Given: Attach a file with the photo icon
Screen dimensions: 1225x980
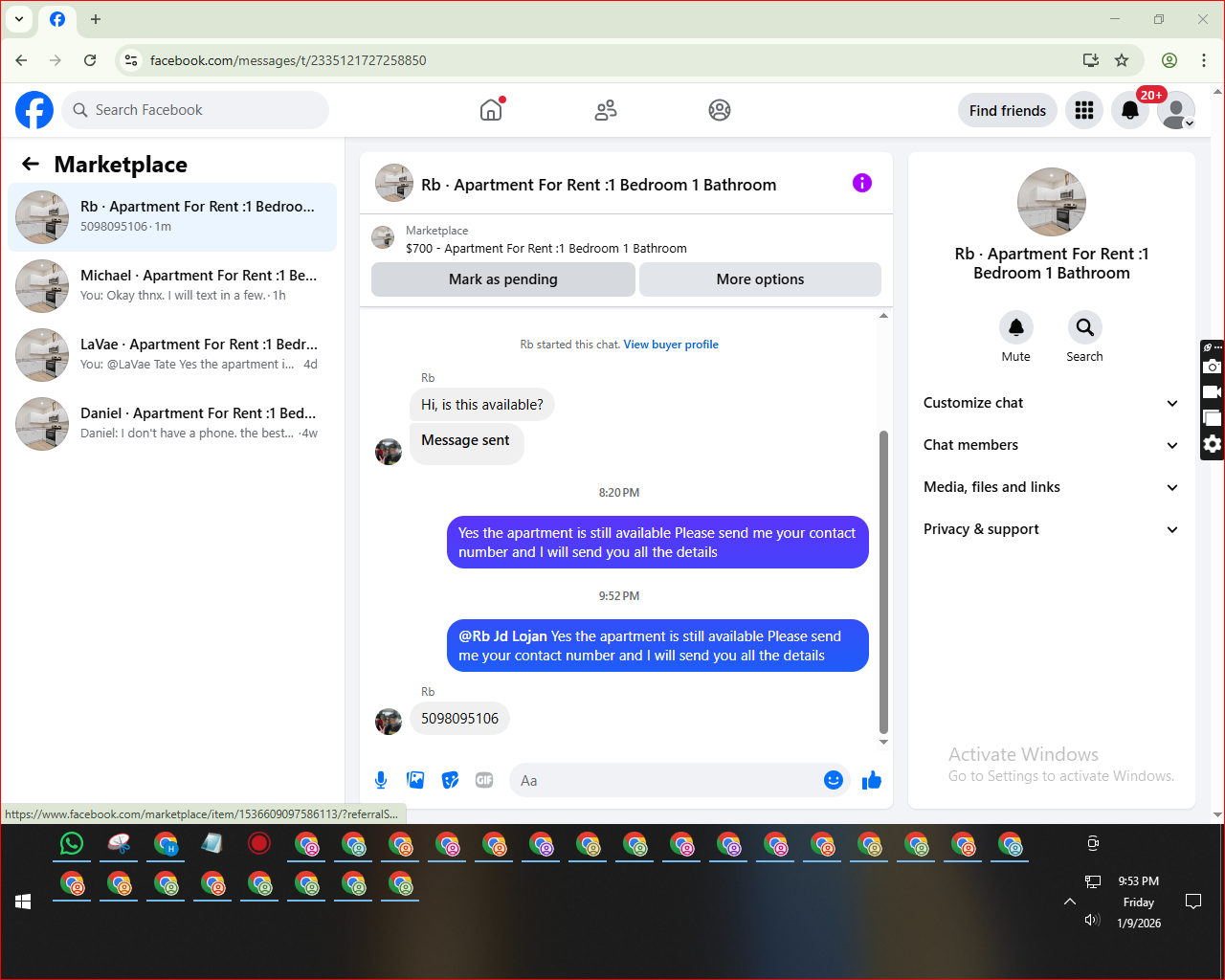Looking at the screenshot, I should (x=415, y=780).
